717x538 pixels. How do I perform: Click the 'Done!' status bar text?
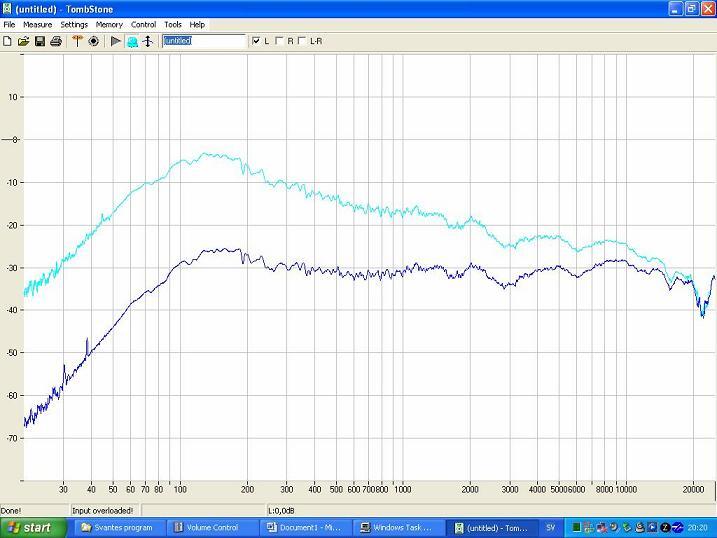(11, 511)
